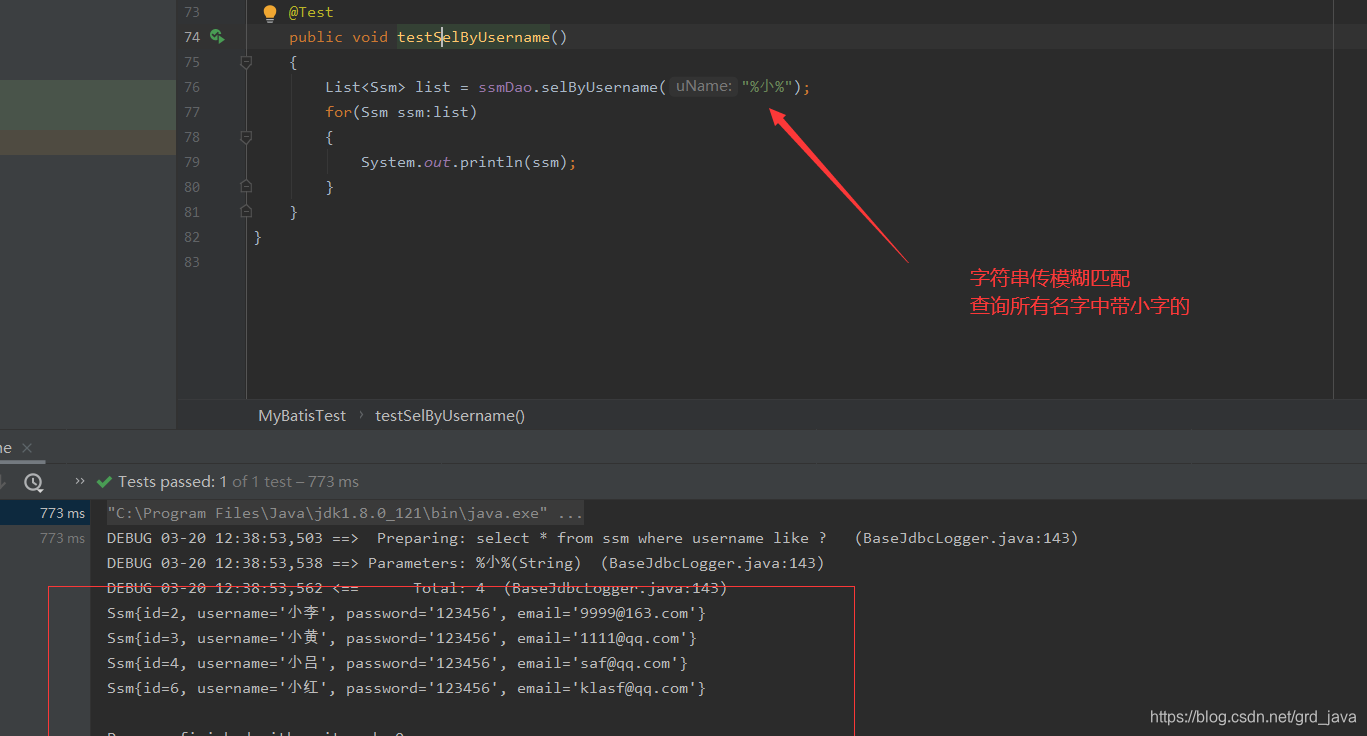Click the for(Ssm ssm:list) statement
Viewport: 1367px width, 736px height.
[401, 112]
